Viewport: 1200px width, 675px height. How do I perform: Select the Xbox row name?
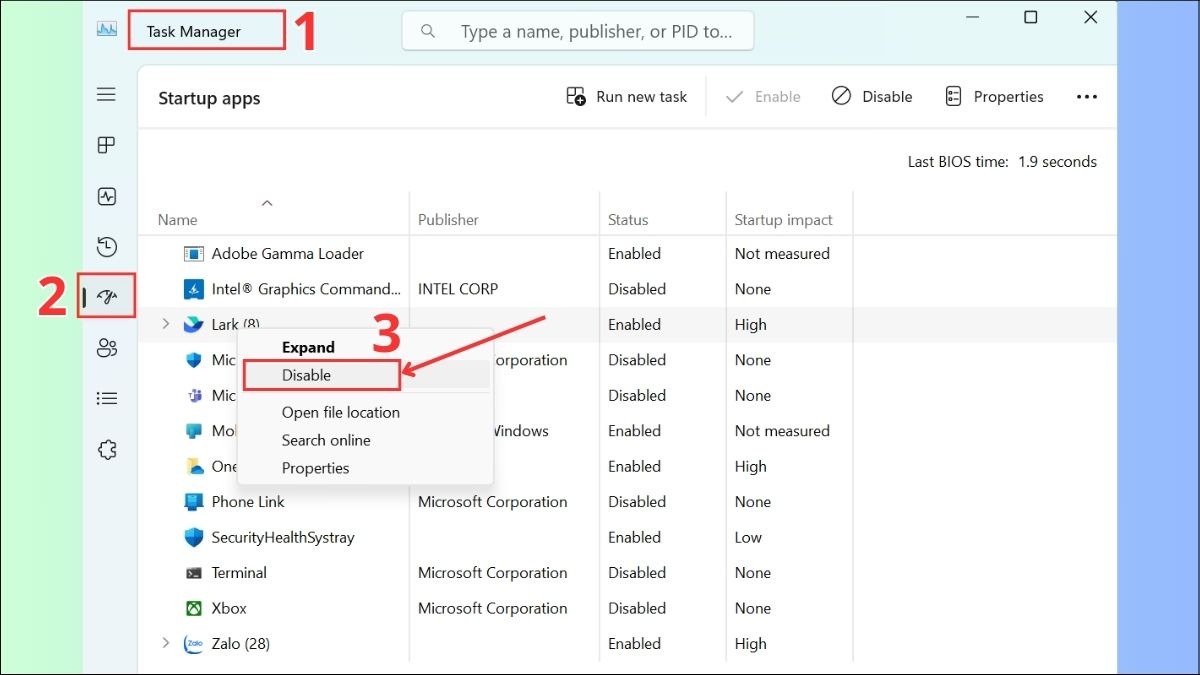(x=229, y=608)
